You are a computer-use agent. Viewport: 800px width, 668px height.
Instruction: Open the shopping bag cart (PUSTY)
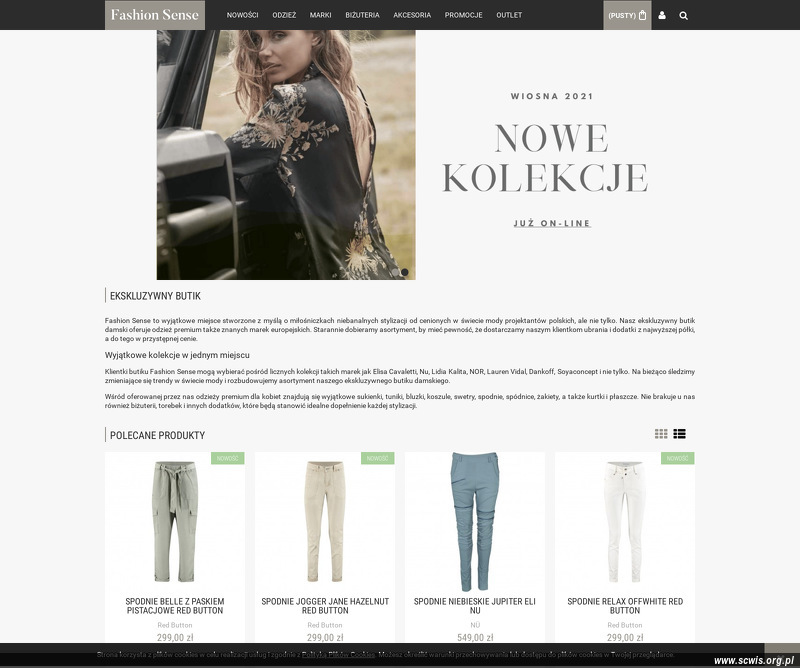tap(627, 15)
